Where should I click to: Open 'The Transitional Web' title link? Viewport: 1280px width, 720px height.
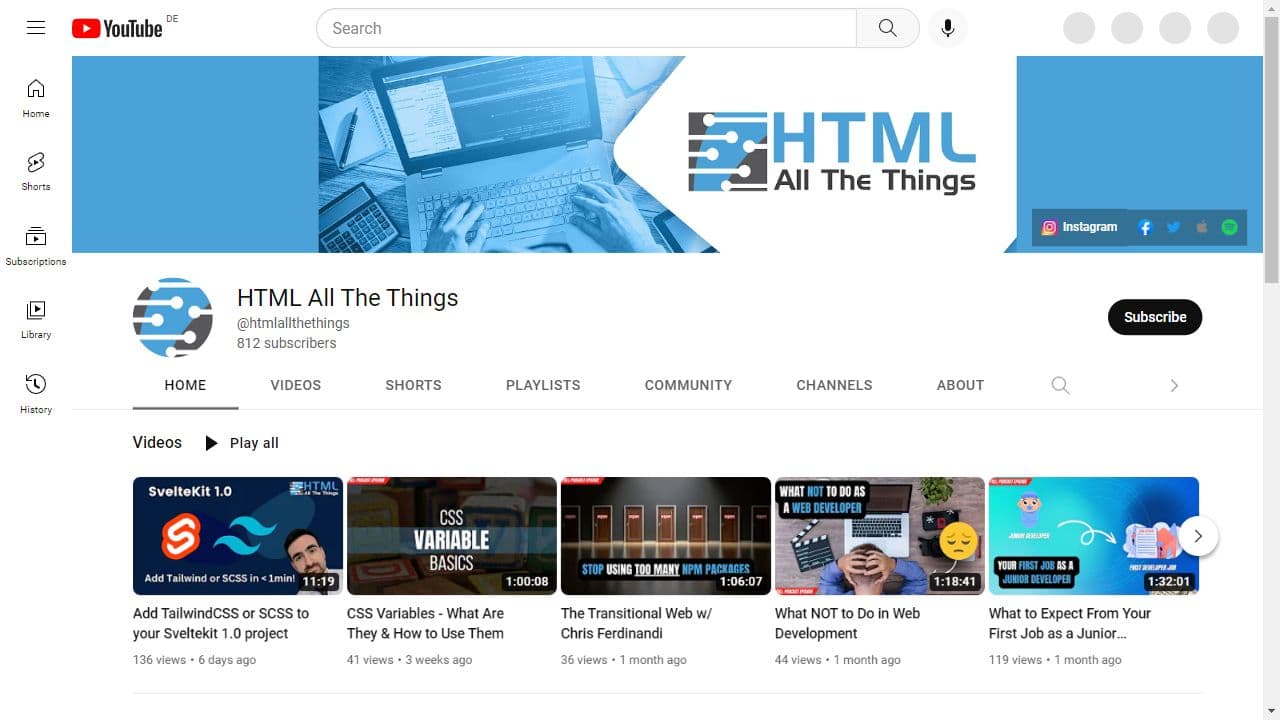coord(636,623)
